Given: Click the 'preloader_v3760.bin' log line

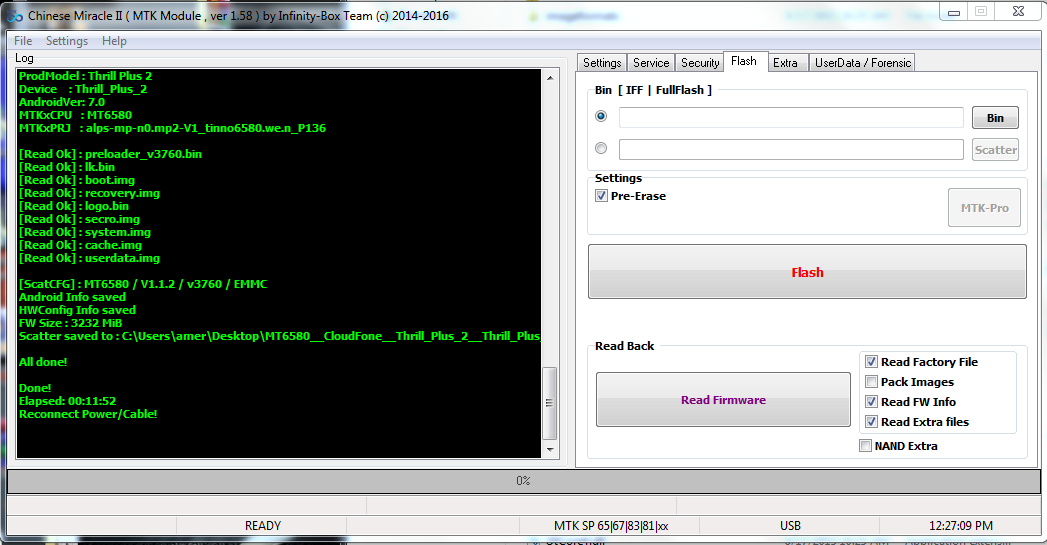Looking at the screenshot, I should 110,154.
